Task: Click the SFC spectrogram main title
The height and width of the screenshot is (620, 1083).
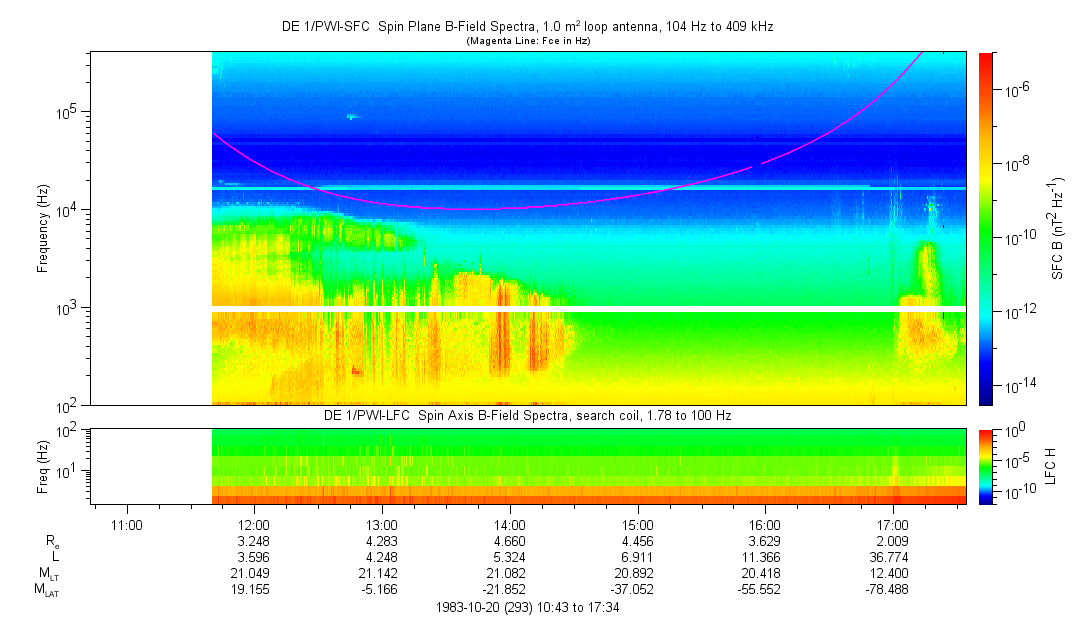Action: [x=527, y=27]
